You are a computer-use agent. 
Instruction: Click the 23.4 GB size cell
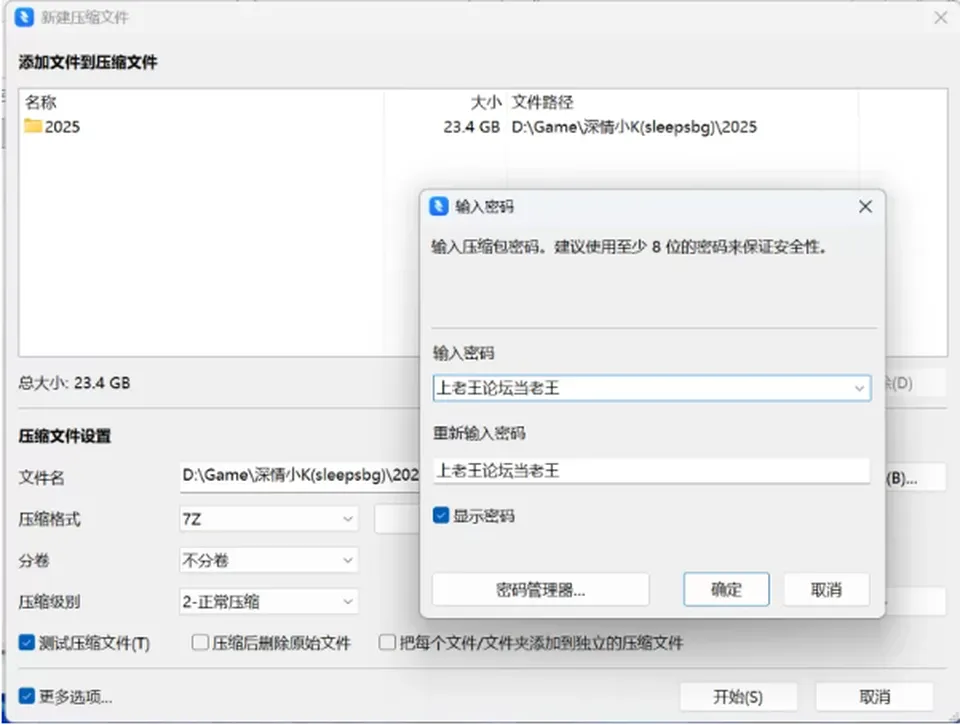[471, 127]
